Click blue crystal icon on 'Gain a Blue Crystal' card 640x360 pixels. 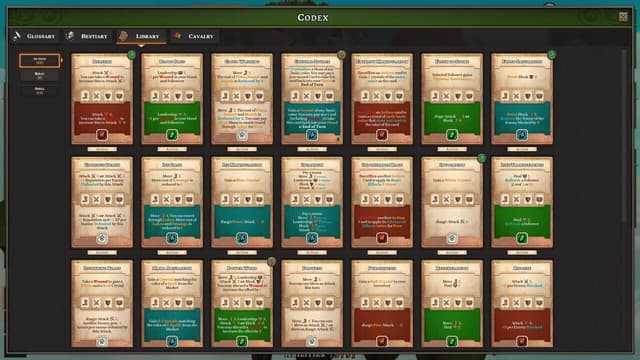point(242,238)
